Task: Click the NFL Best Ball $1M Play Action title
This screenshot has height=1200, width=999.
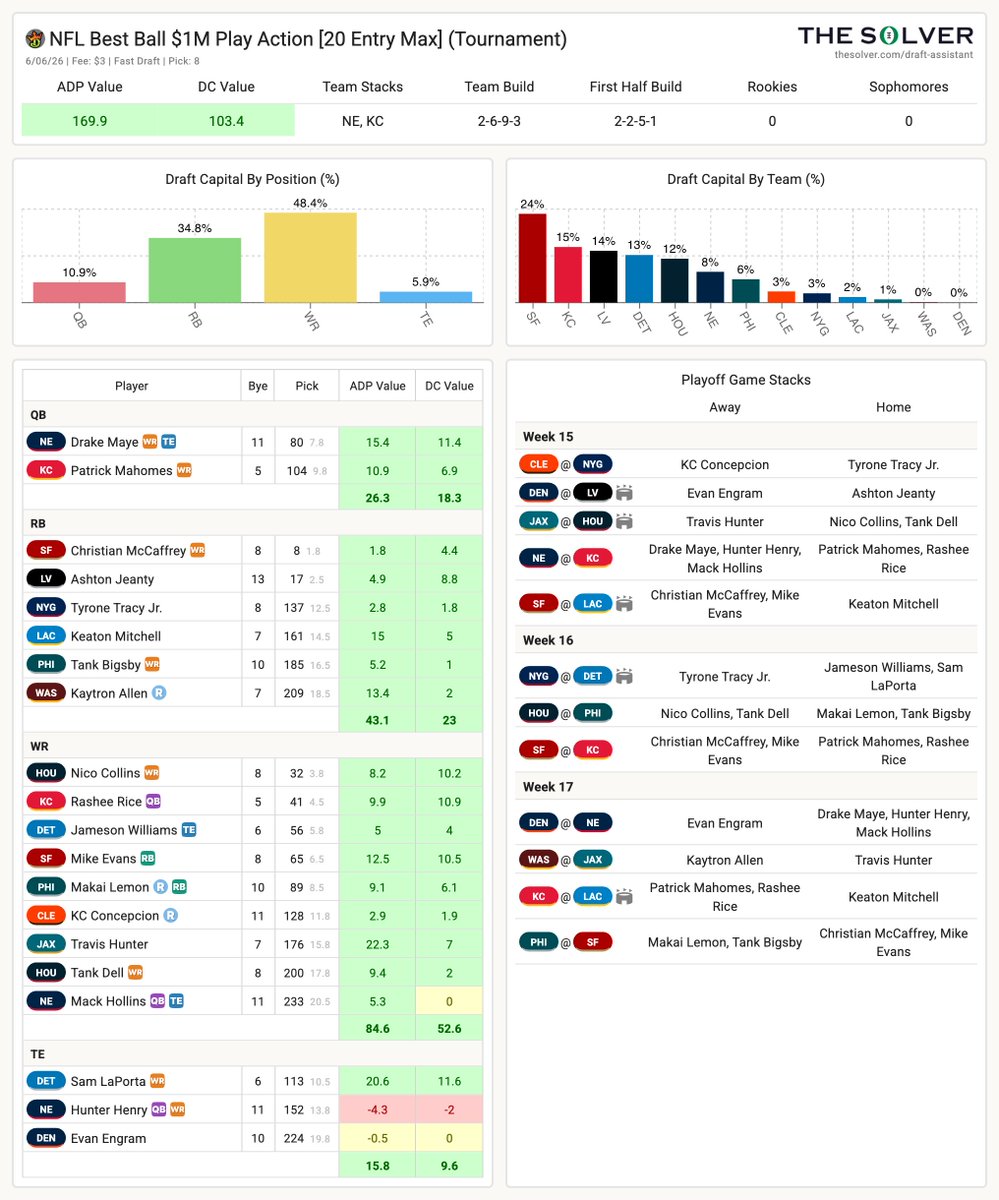Action: (308, 40)
